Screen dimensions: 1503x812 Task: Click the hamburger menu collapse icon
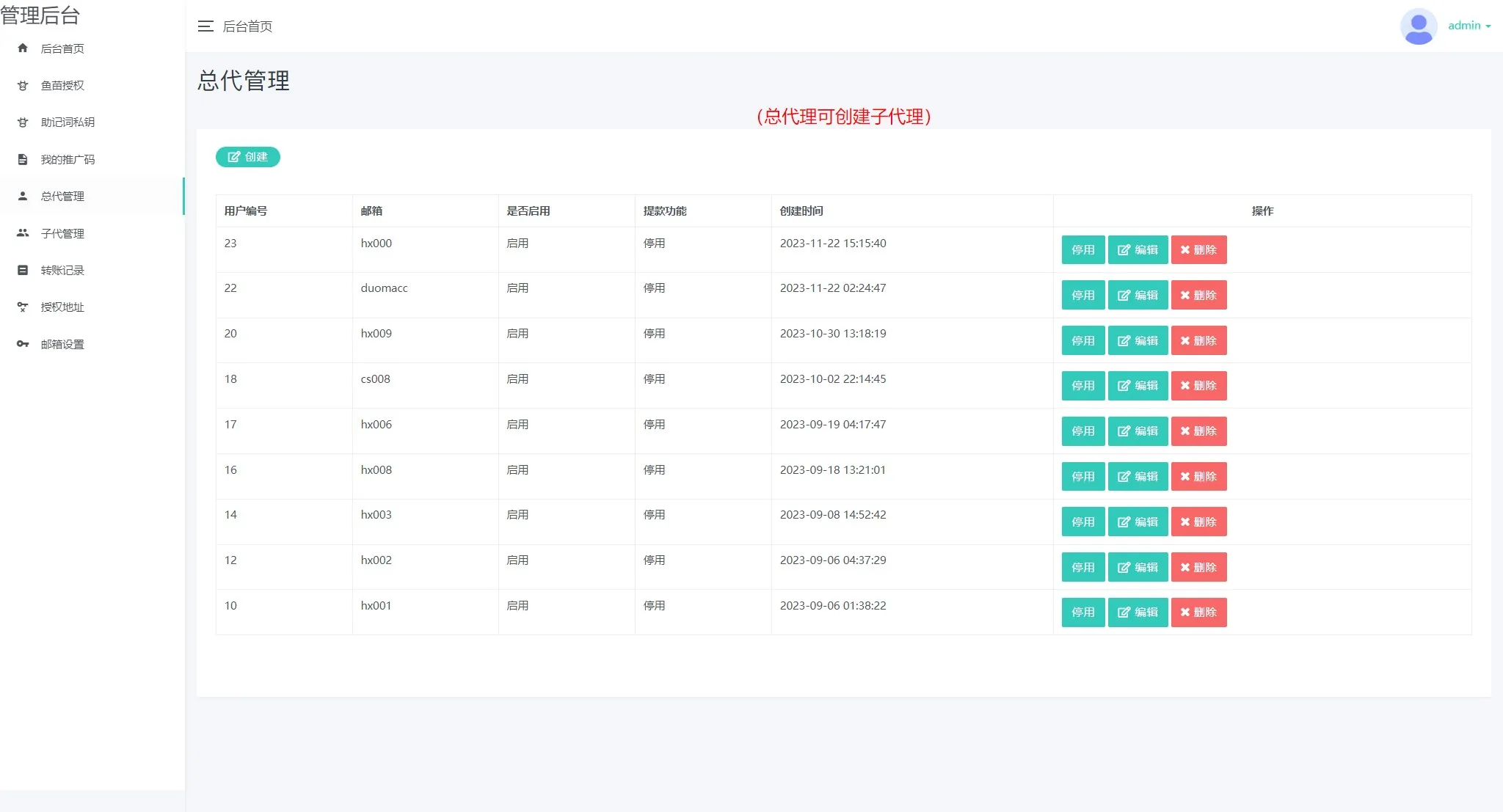(x=205, y=26)
